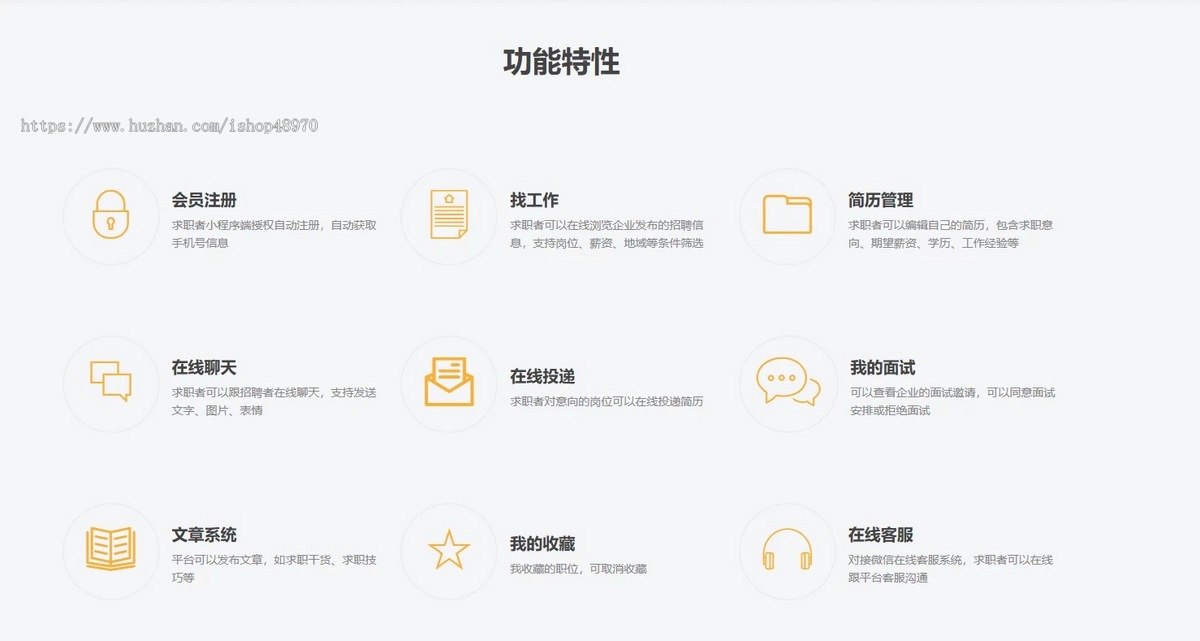Click the 我的面试 feature title
This screenshot has height=641, width=1200.
[883, 368]
